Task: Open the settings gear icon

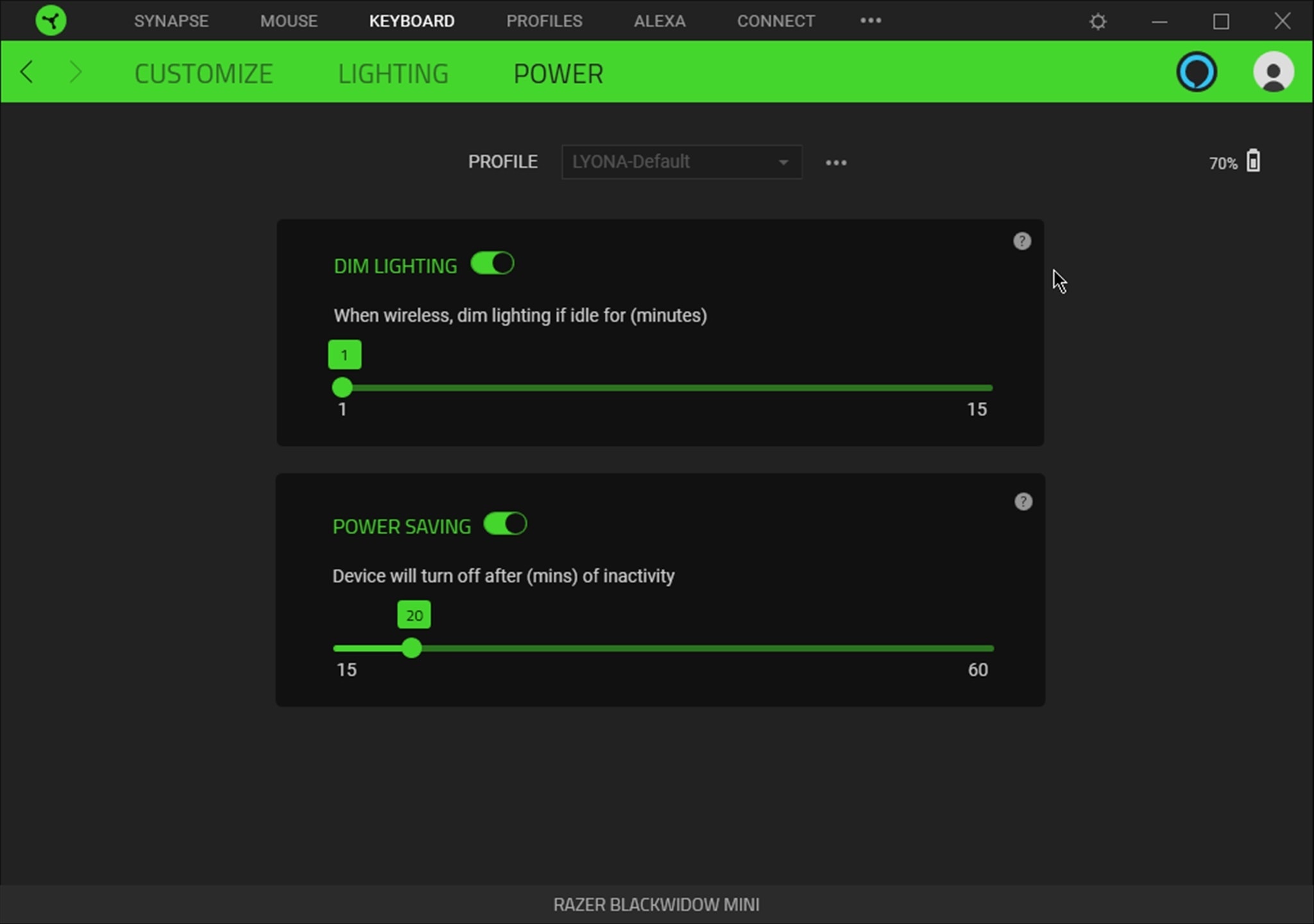Action: 1098,22
